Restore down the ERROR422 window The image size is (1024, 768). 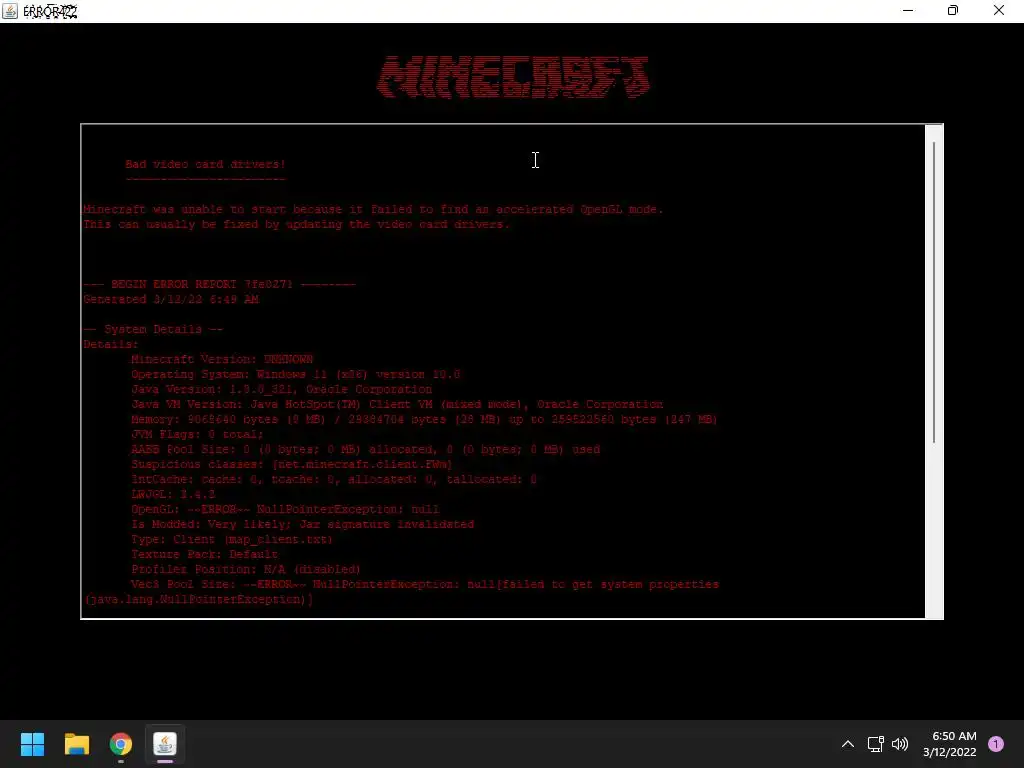click(x=953, y=10)
